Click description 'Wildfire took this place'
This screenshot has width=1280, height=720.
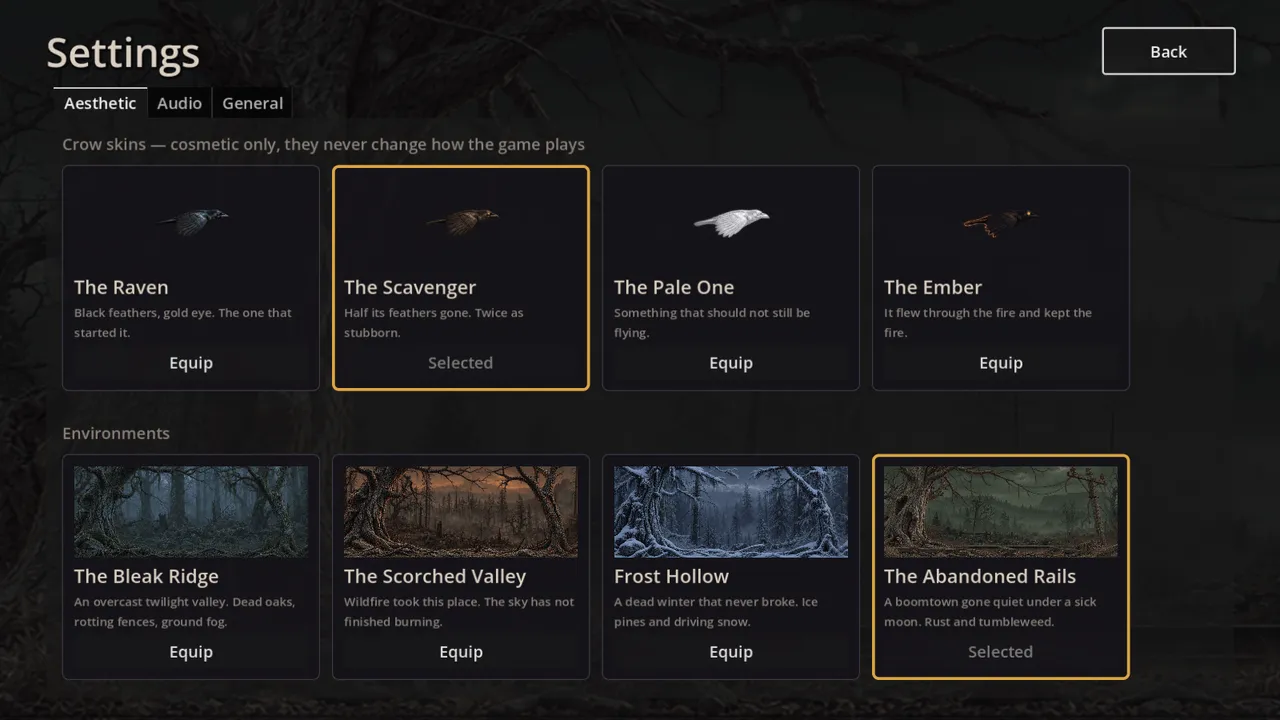coord(459,611)
